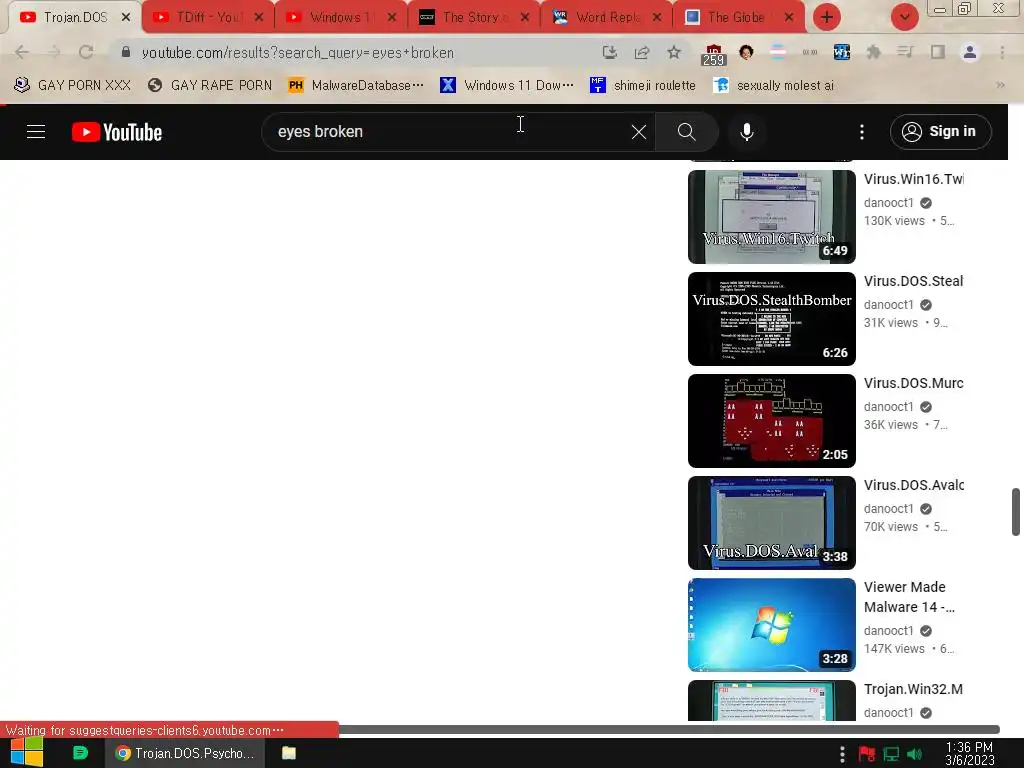Open the media control playlist icon
This screenshot has height=768, width=1024.
coord(905,52)
